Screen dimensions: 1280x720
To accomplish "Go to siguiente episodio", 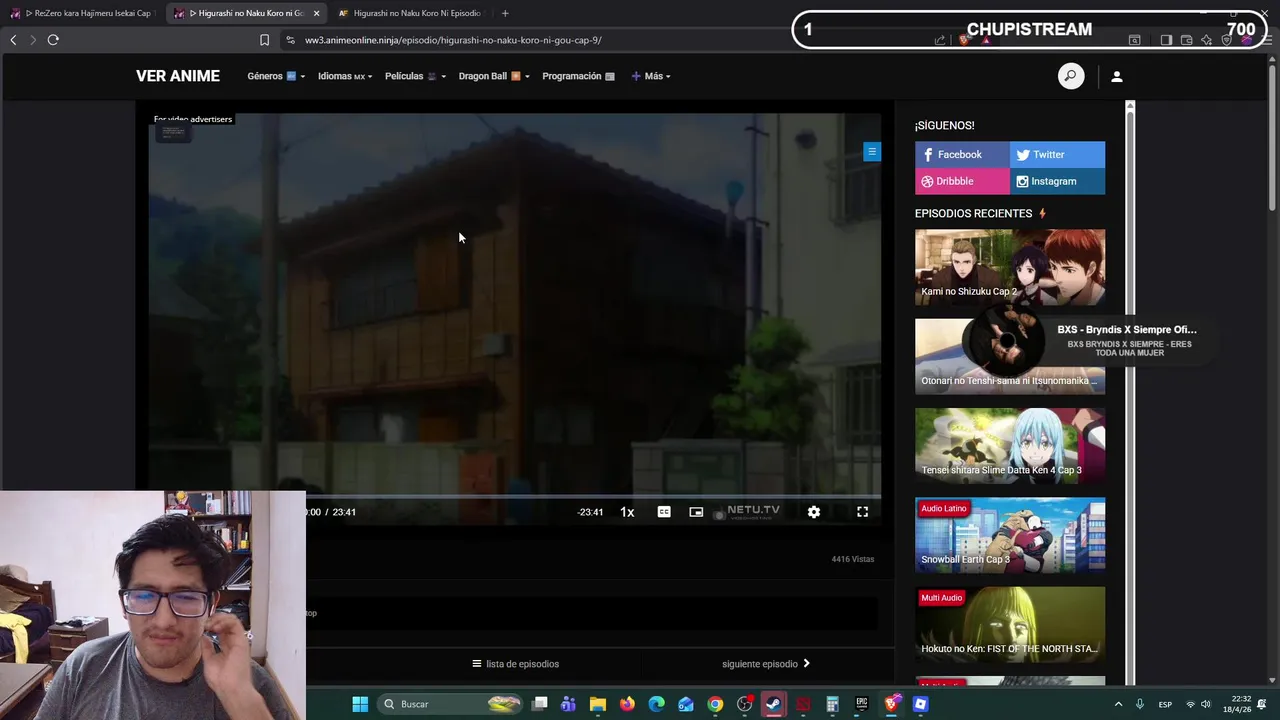I will 766,664.
